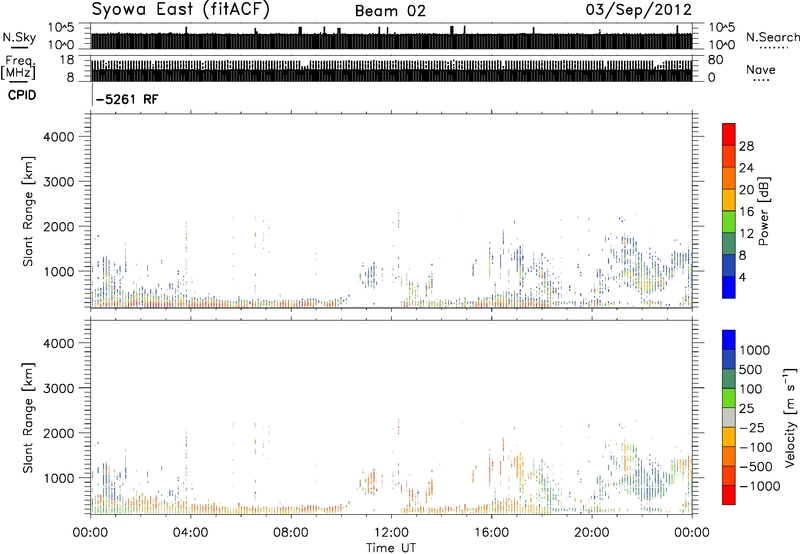Select the 'Velocity [m s-1]' colorbar title
This screenshot has width=800, height=554.
coord(790,418)
